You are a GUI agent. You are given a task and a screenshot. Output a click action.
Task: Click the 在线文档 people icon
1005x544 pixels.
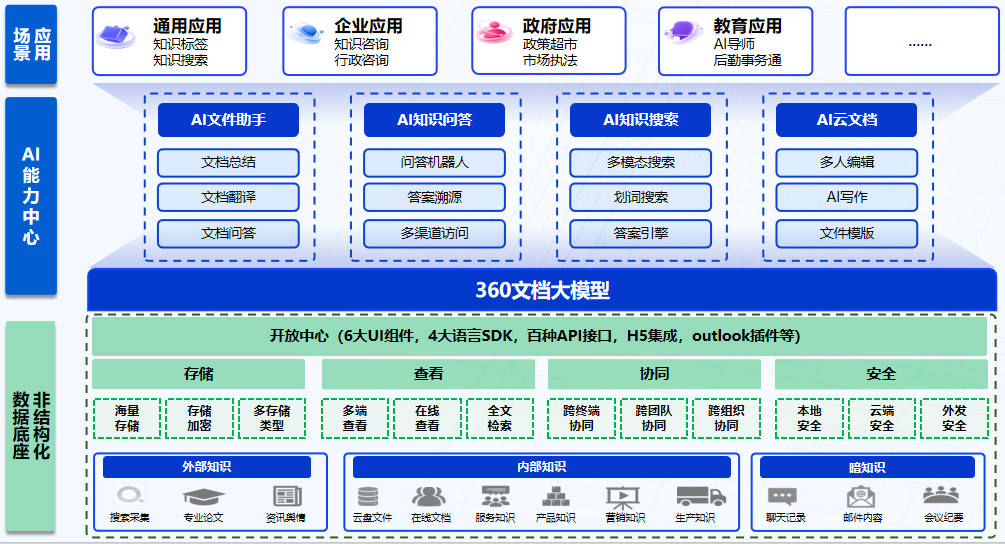[429, 497]
